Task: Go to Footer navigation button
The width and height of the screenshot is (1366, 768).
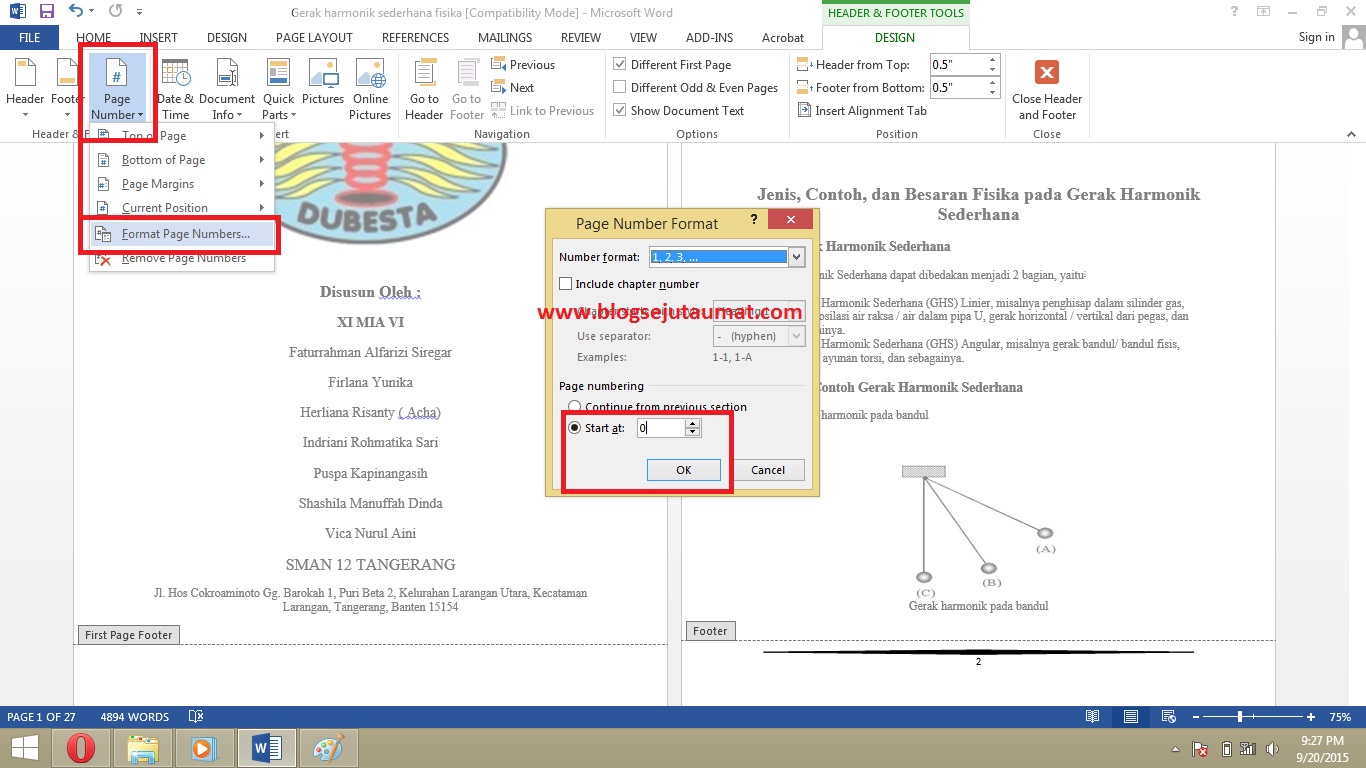Action: (x=466, y=88)
